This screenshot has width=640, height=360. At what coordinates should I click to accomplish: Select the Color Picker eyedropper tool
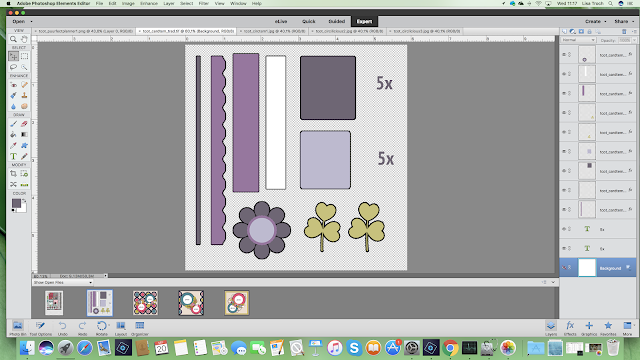pos(13,145)
